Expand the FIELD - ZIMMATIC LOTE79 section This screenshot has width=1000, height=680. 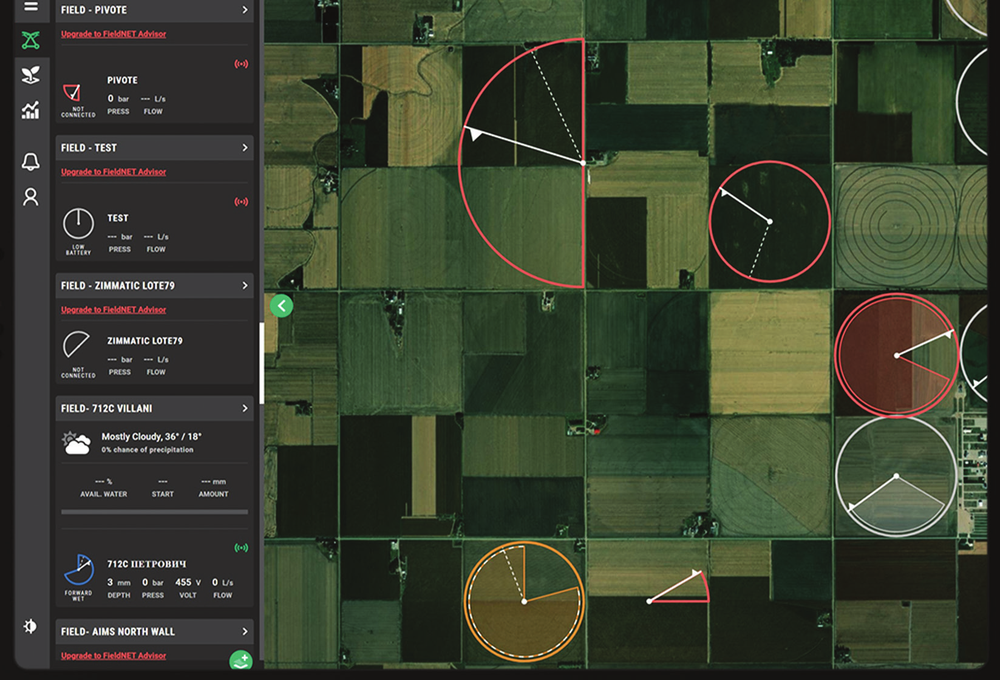[x=243, y=284]
